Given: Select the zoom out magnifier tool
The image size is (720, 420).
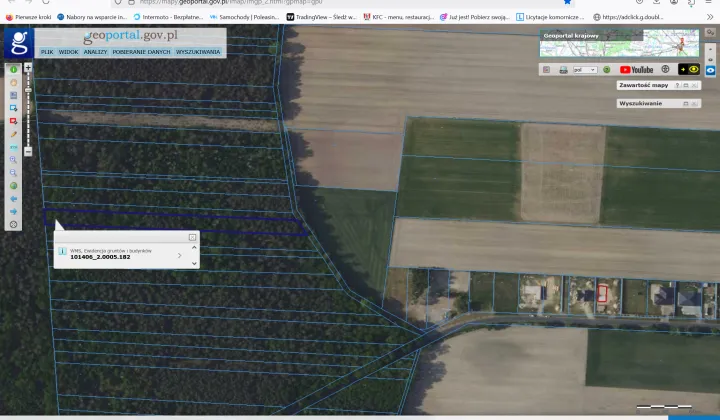Looking at the screenshot, I should [x=14, y=173].
